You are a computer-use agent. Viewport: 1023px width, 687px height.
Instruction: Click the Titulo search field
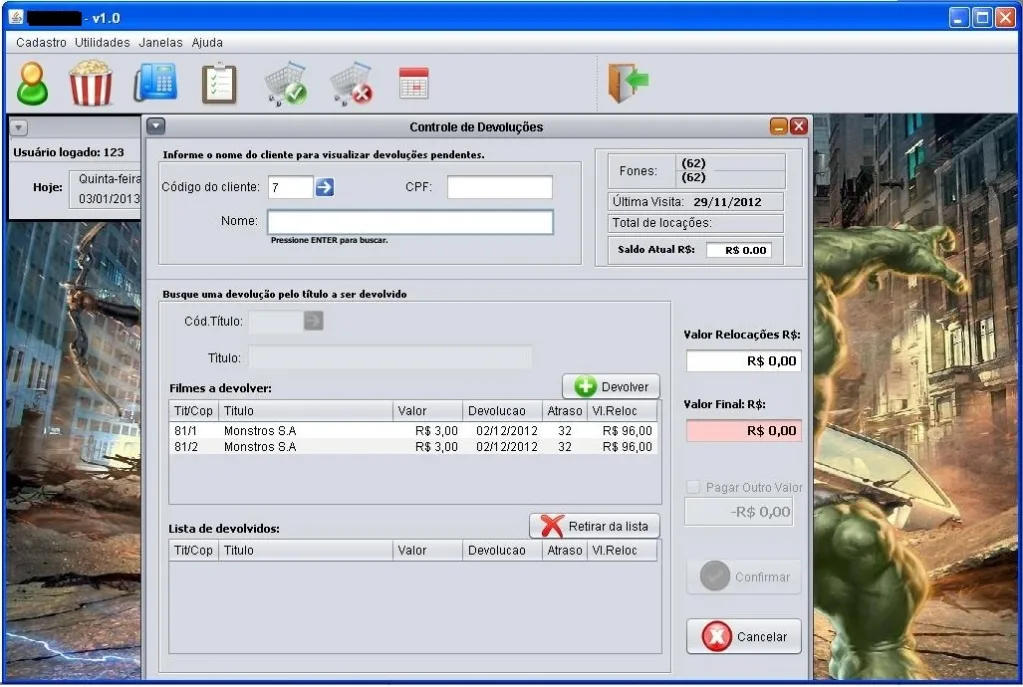tap(389, 358)
